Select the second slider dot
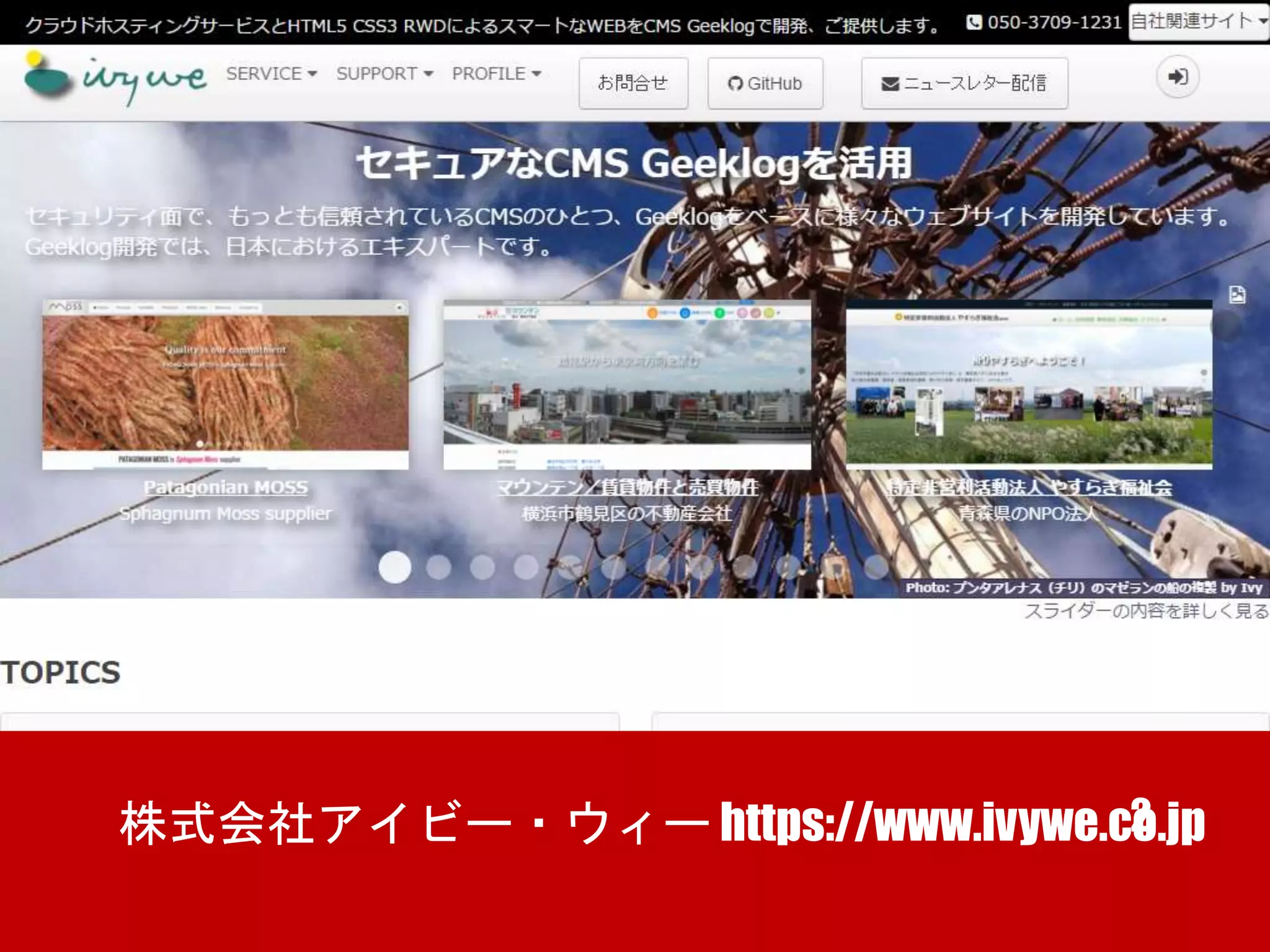The image size is (1270, 952). (x=439, y=566)
